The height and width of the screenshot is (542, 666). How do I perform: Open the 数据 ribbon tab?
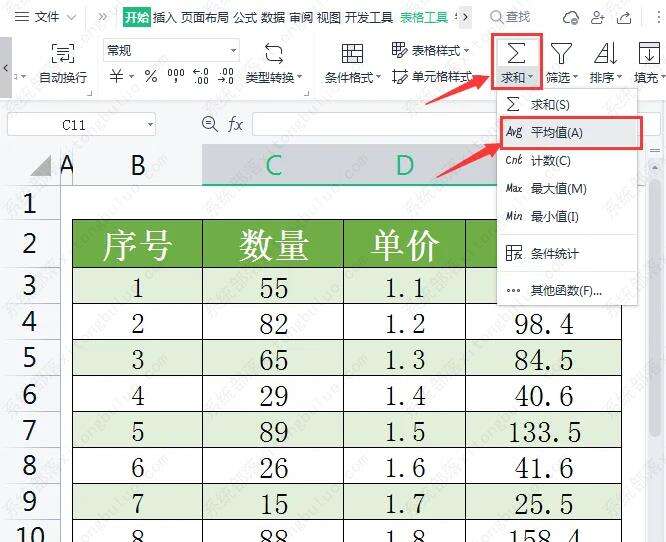tap(273, 17)
